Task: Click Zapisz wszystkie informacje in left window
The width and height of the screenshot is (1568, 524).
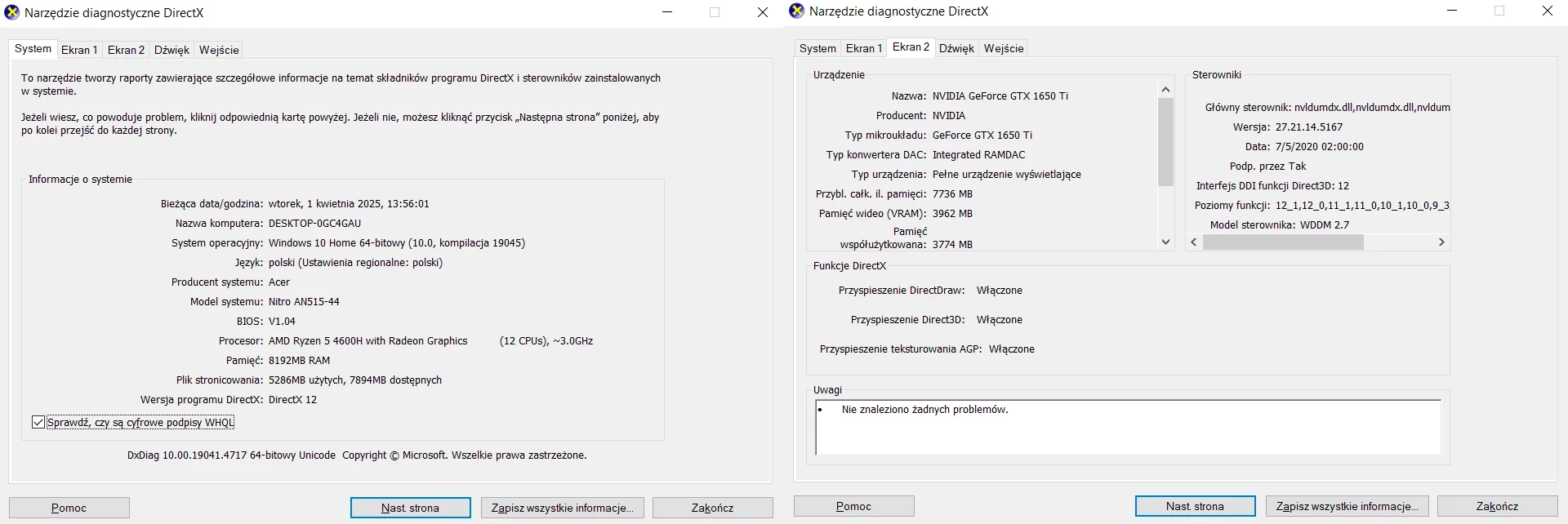Action: 563,508
